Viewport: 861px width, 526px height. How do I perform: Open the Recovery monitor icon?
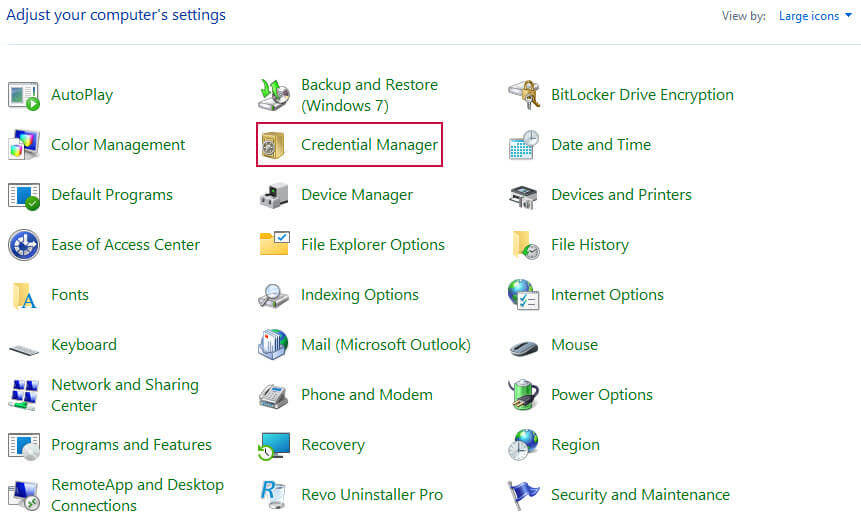pos(274,445)
